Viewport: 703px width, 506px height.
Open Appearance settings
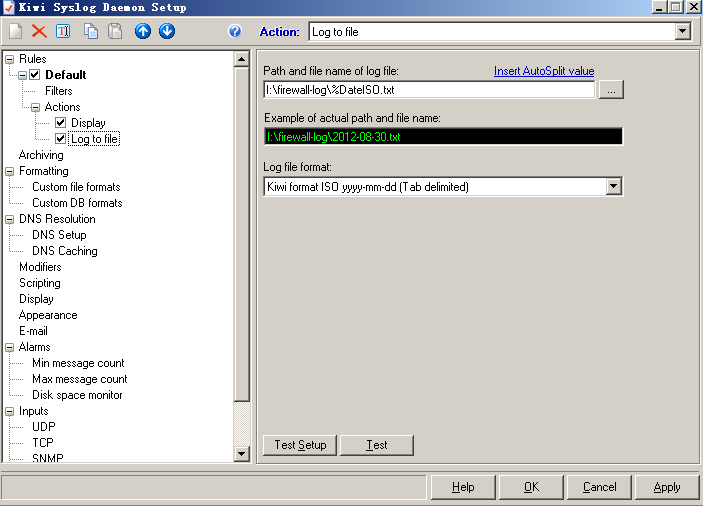48,315
